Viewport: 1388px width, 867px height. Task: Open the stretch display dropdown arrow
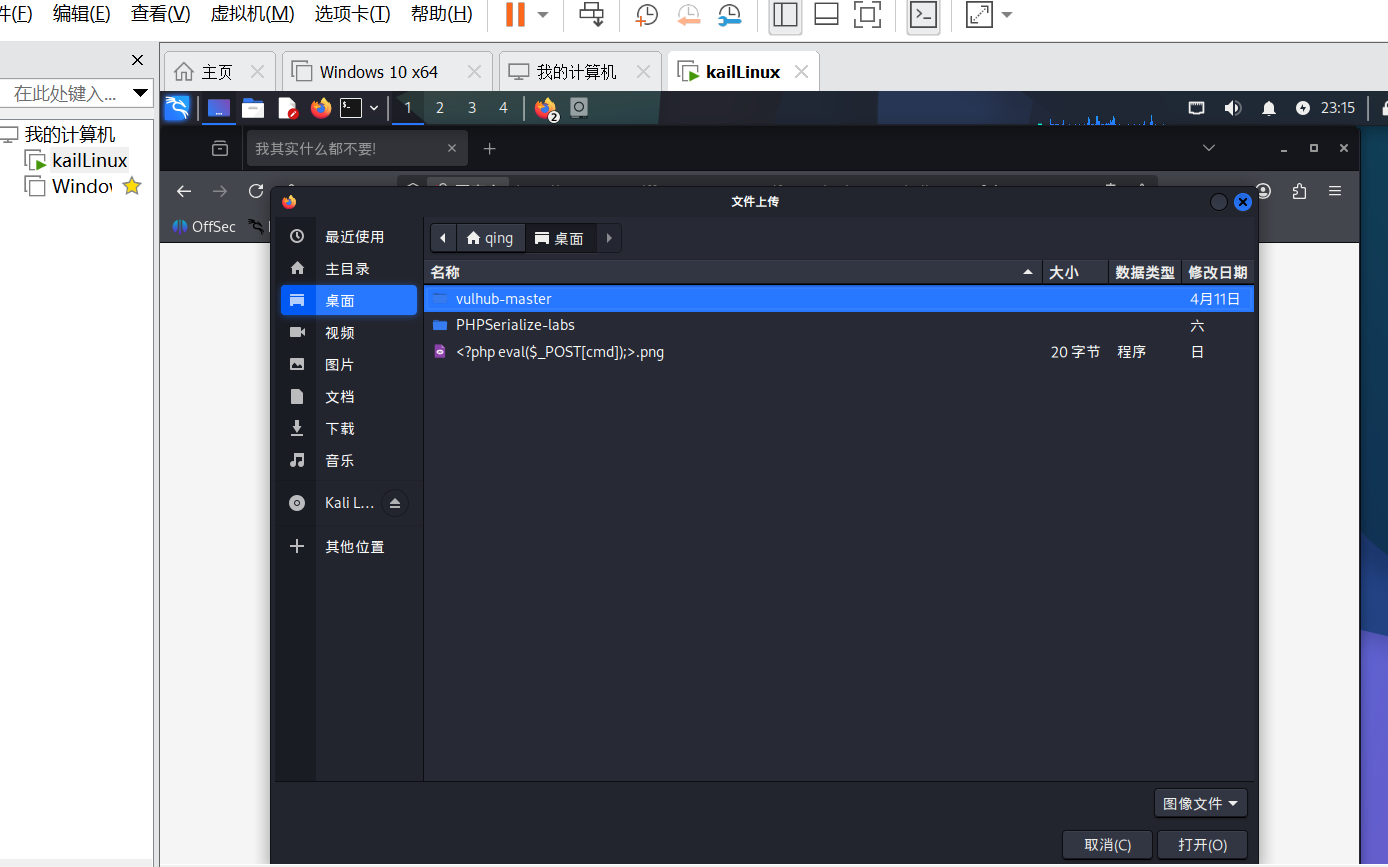[1007, 15]
